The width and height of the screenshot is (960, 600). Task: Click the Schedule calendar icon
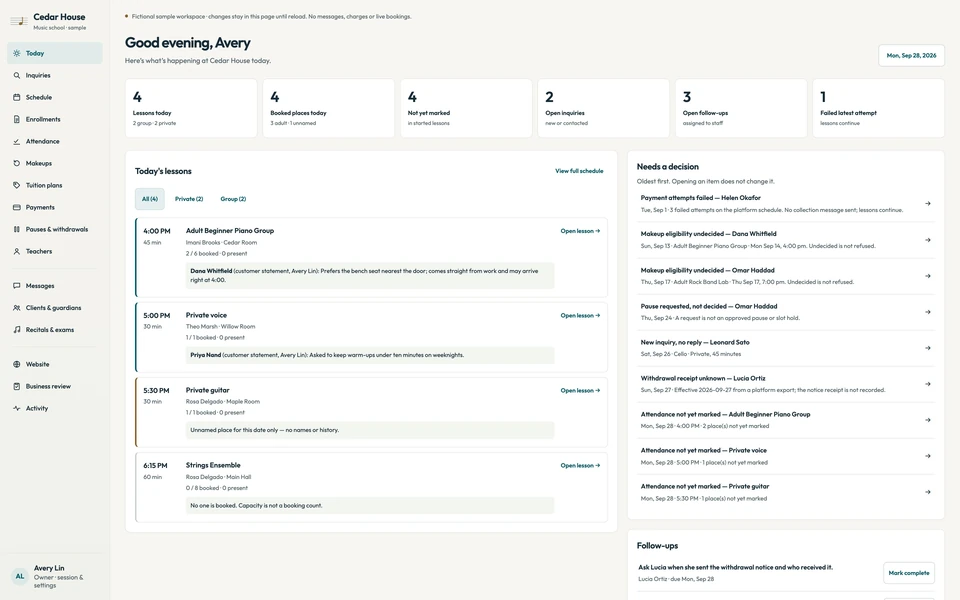tap(17, 97)
